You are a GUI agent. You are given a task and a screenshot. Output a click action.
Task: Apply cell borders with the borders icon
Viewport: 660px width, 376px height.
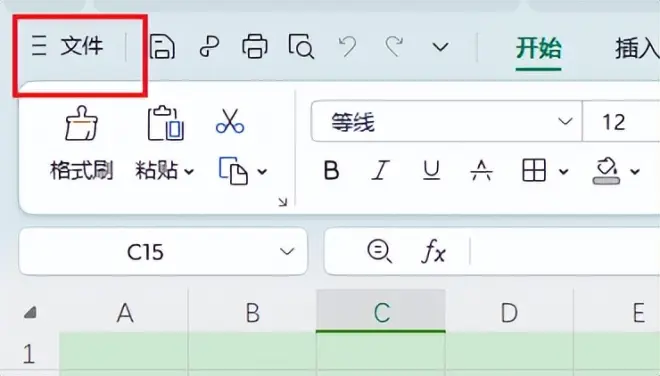point(534,171)
